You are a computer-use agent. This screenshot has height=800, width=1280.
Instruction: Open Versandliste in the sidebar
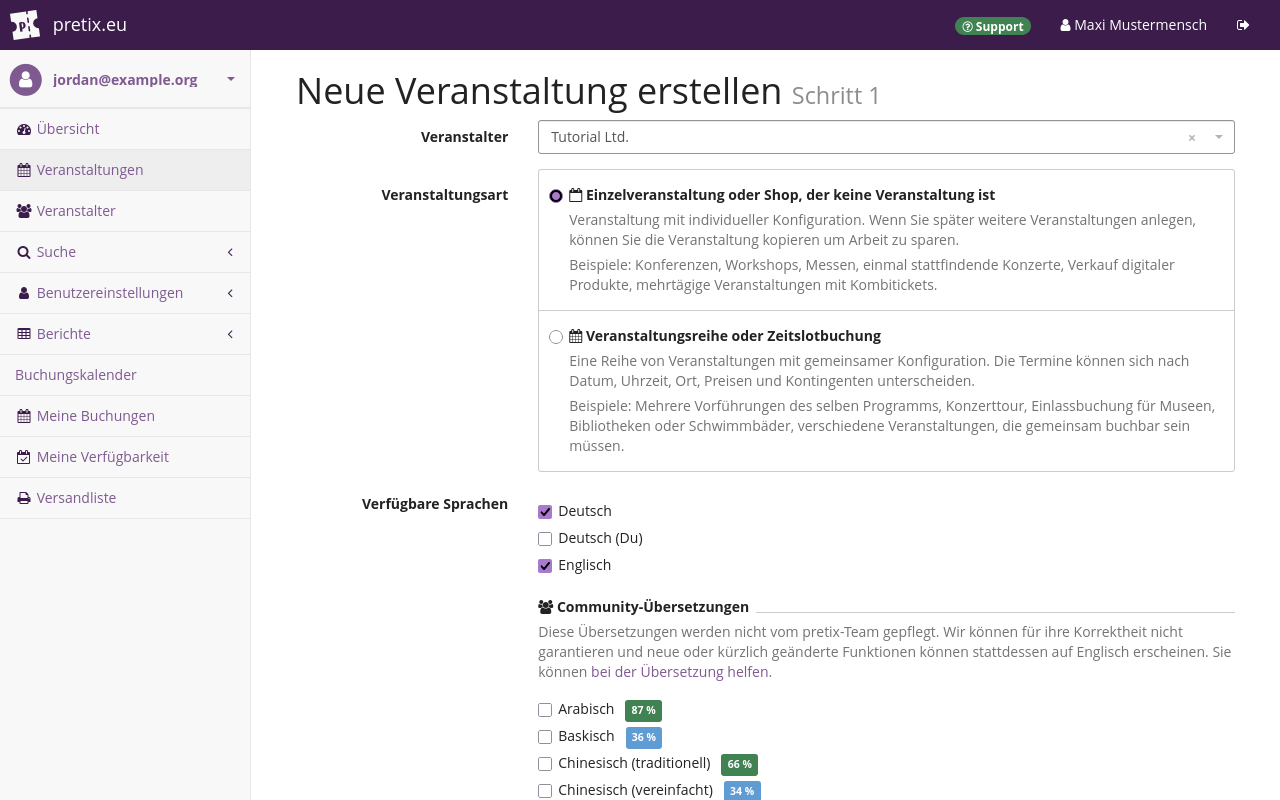(125, 498)
